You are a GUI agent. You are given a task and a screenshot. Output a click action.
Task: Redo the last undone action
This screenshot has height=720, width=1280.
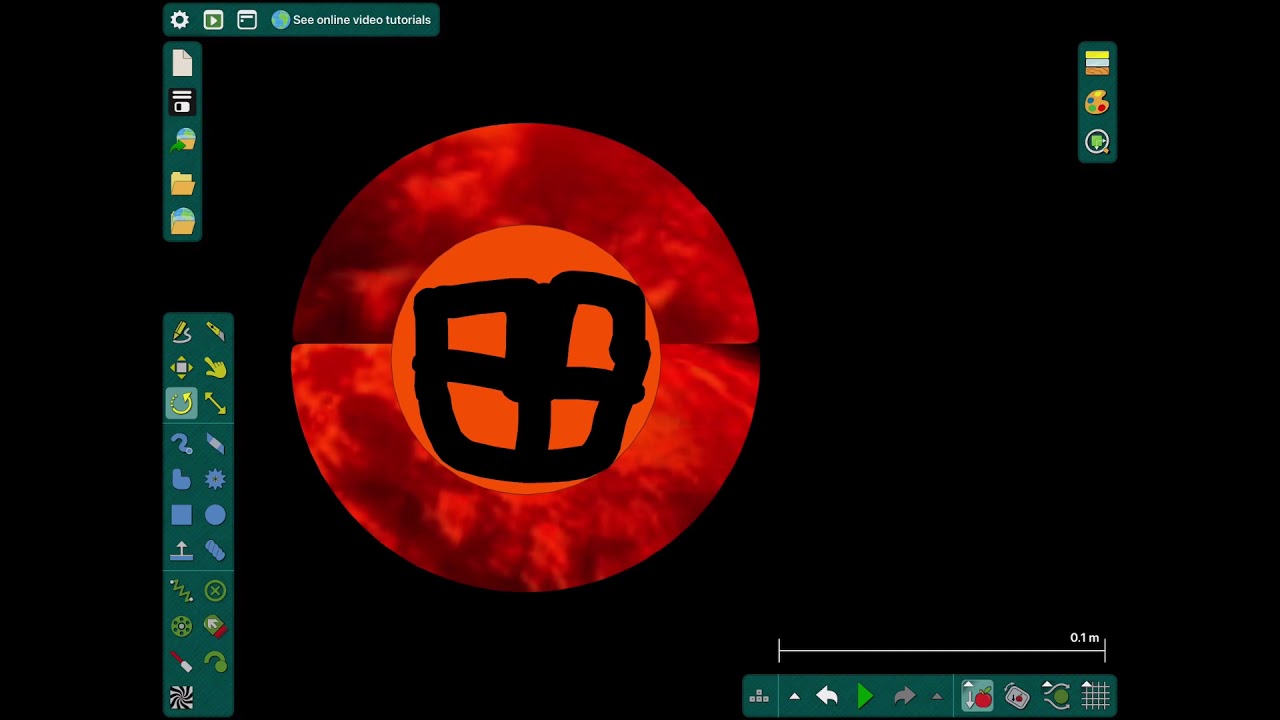904,696
